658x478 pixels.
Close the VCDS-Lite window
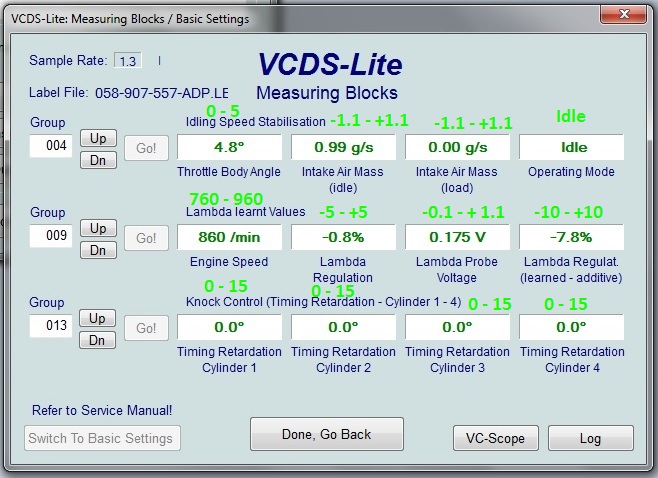click(x=625, y=17)
